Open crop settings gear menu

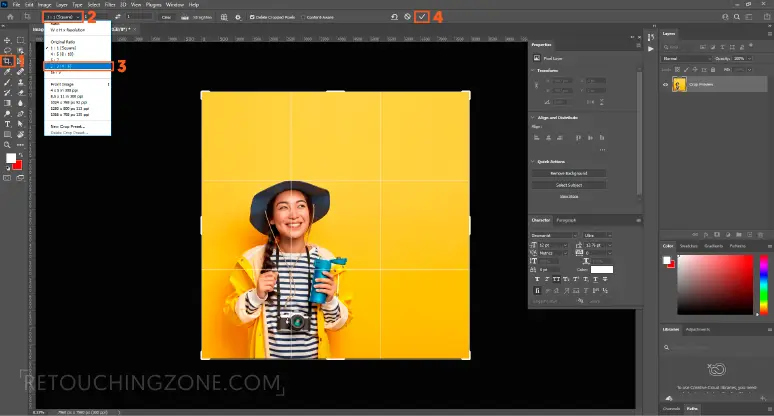coord(238,17)
